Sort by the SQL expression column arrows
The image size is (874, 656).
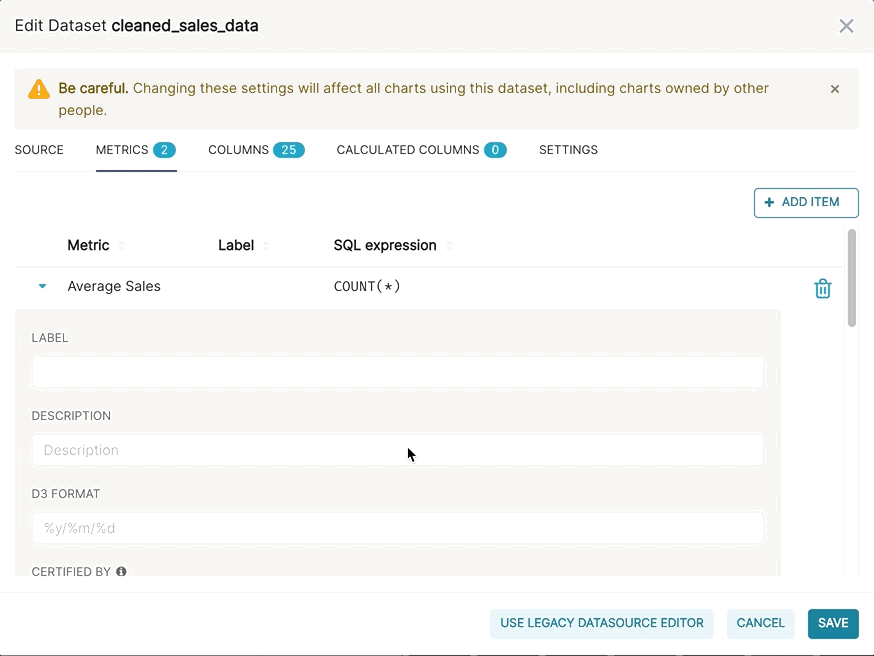tap(448, 246)
